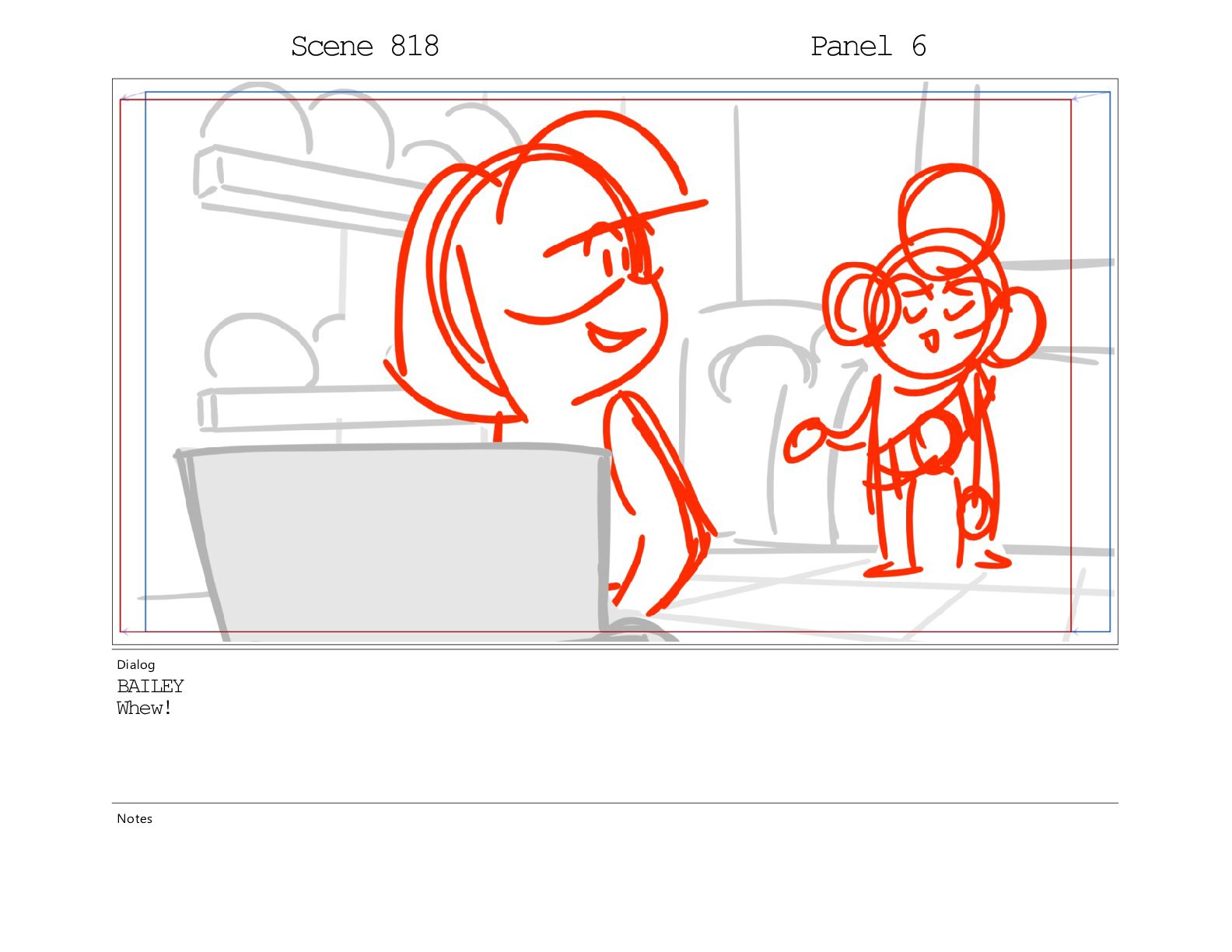Click the 'BAILEY' character name
Screen dimensions: 1232x952
(150, 686)
